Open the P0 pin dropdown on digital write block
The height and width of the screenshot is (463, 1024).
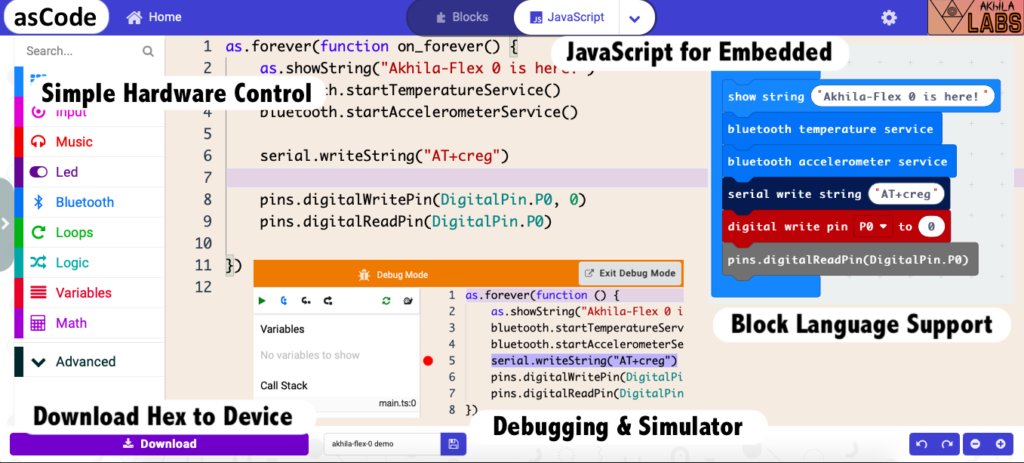[873, 227]
